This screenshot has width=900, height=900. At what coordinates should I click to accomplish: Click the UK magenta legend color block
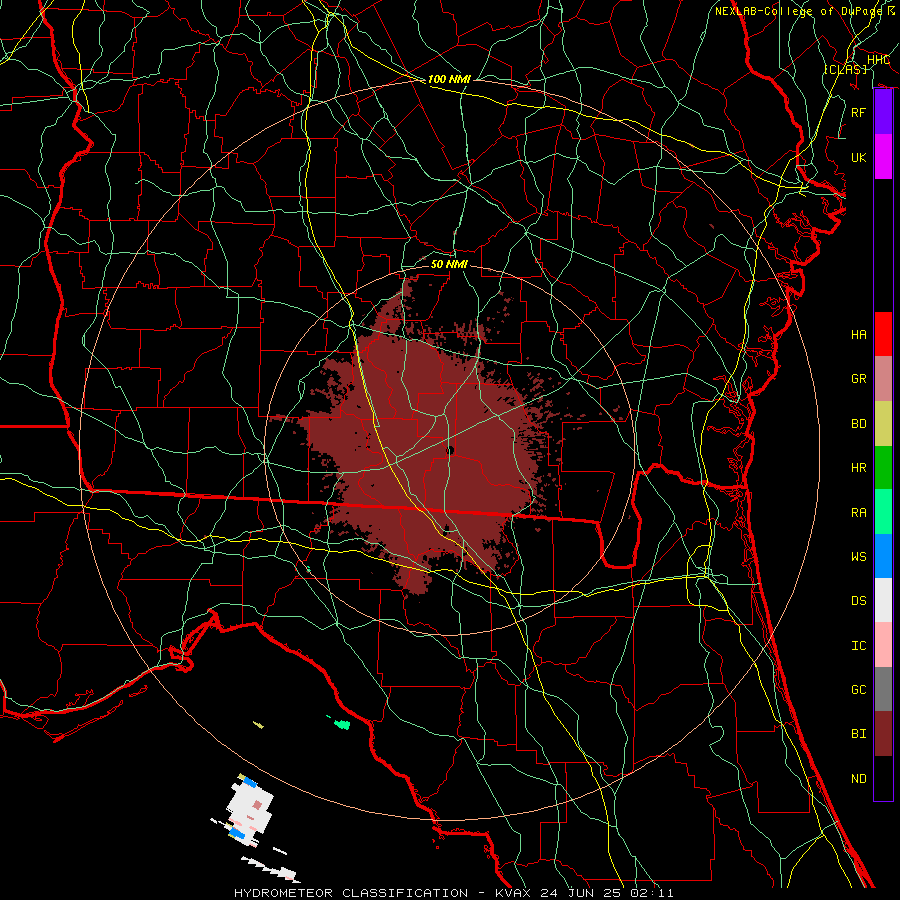coord(883,157)
